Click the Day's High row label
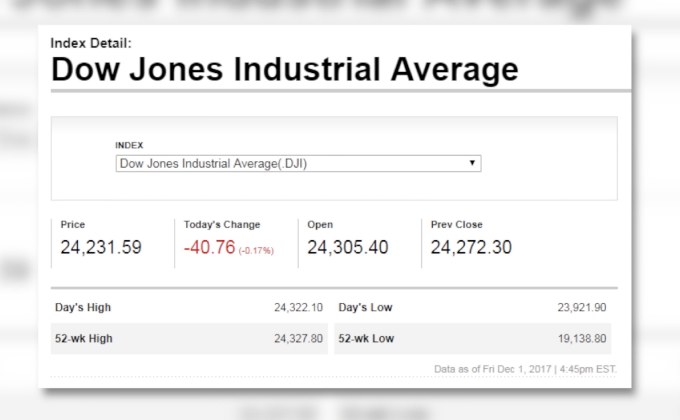This screenshot has width=680, height=420. (x=83, y=307)
